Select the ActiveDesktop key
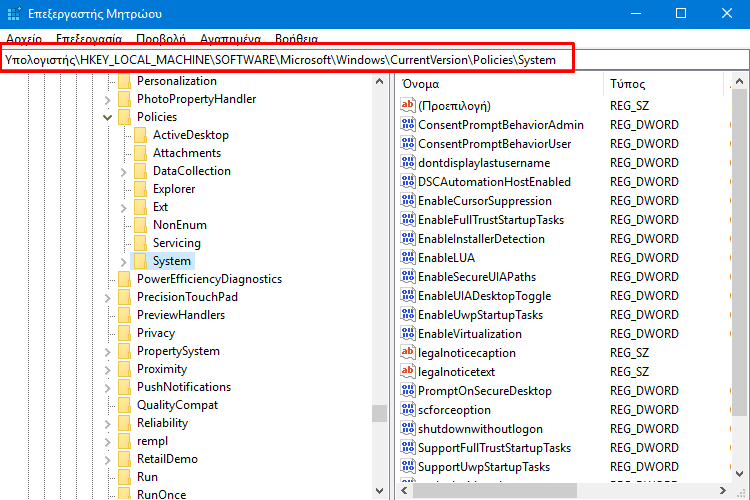This screenshot has height=500, width=750. pos(190,135)
